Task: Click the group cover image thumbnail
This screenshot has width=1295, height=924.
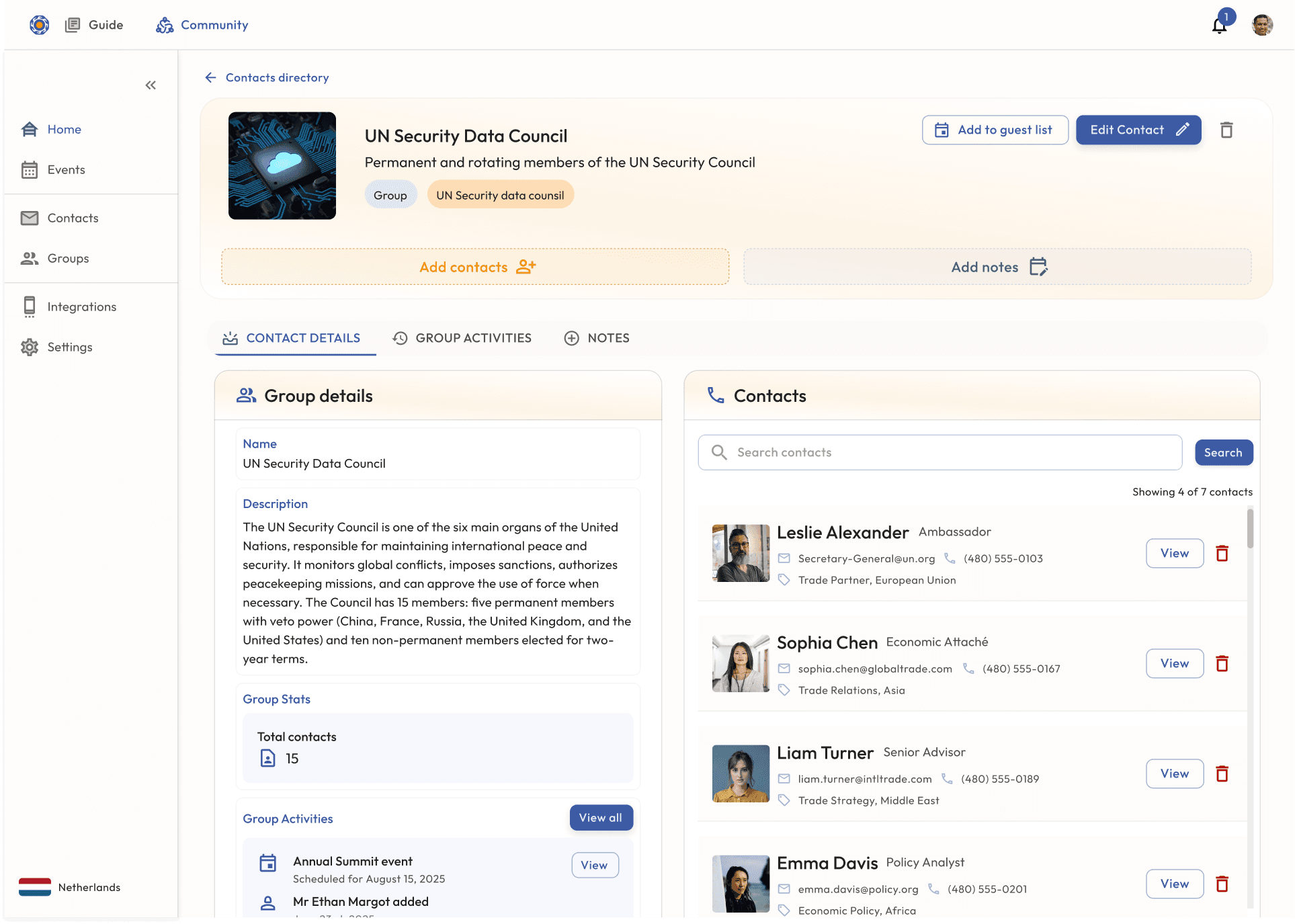Action: pos(282,165)
